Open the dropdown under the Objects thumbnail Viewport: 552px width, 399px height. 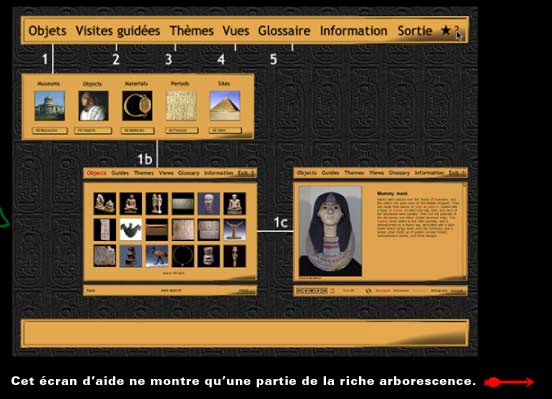tap(93, 131)
